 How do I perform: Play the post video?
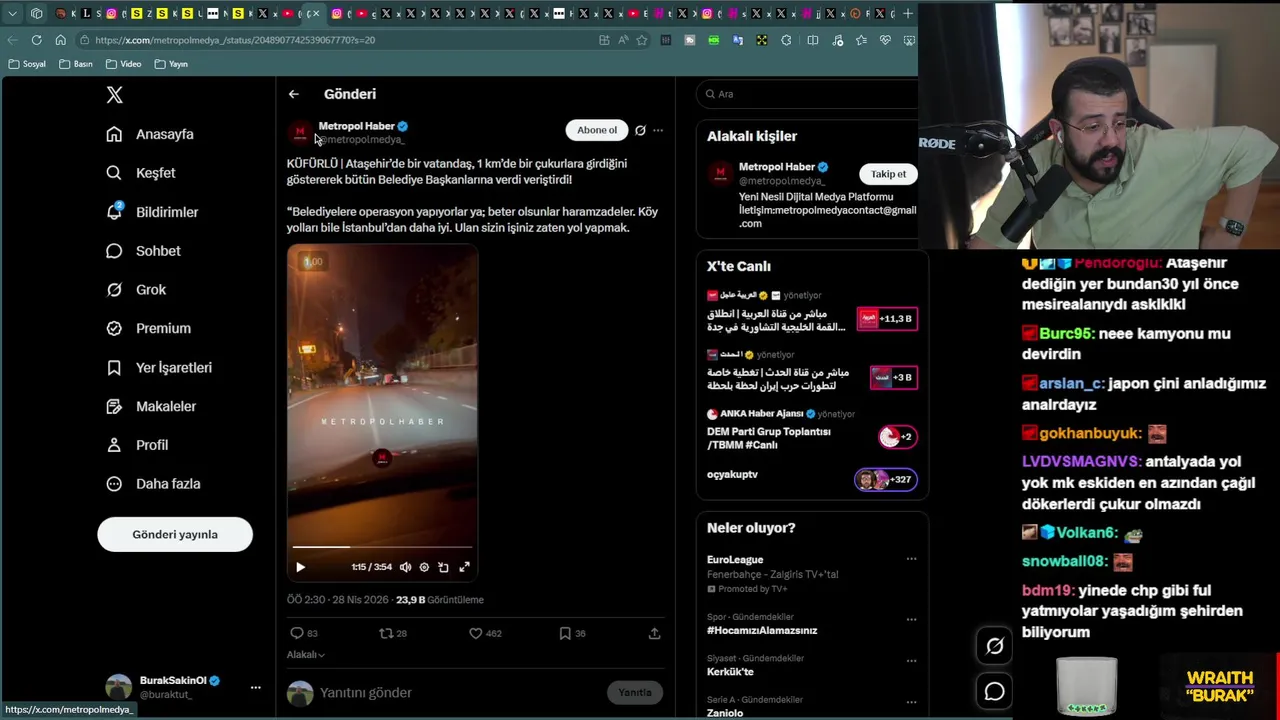pyautogui.click(x=300, y=567)
